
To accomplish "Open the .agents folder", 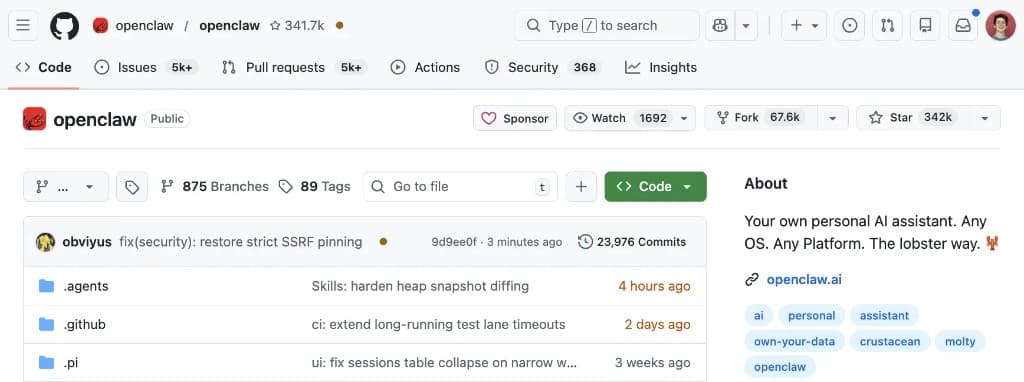I will (x=86, y=286).
